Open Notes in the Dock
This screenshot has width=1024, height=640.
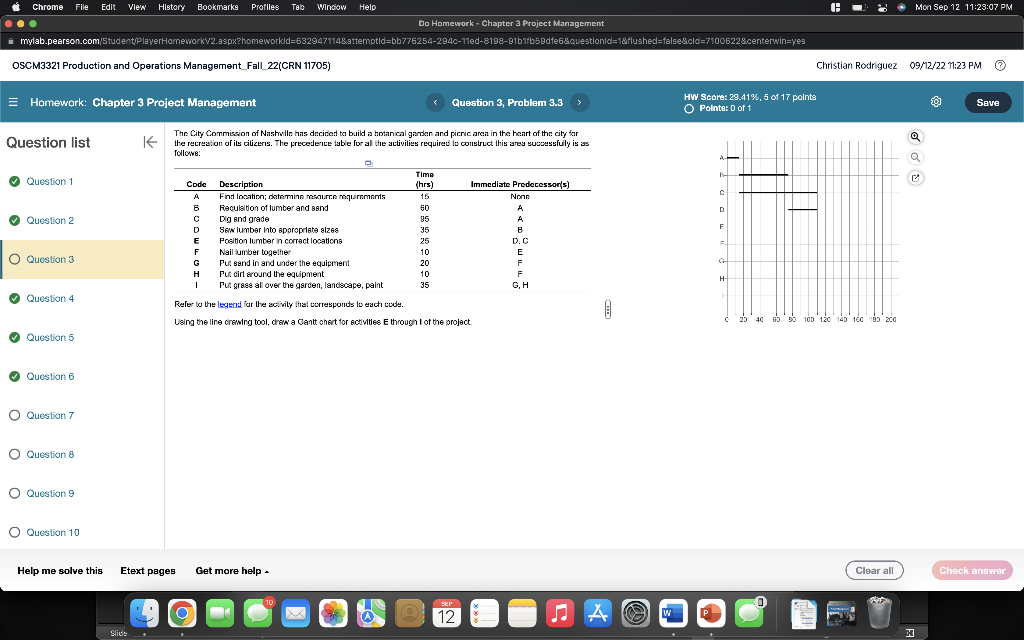(x=522, y=614)
